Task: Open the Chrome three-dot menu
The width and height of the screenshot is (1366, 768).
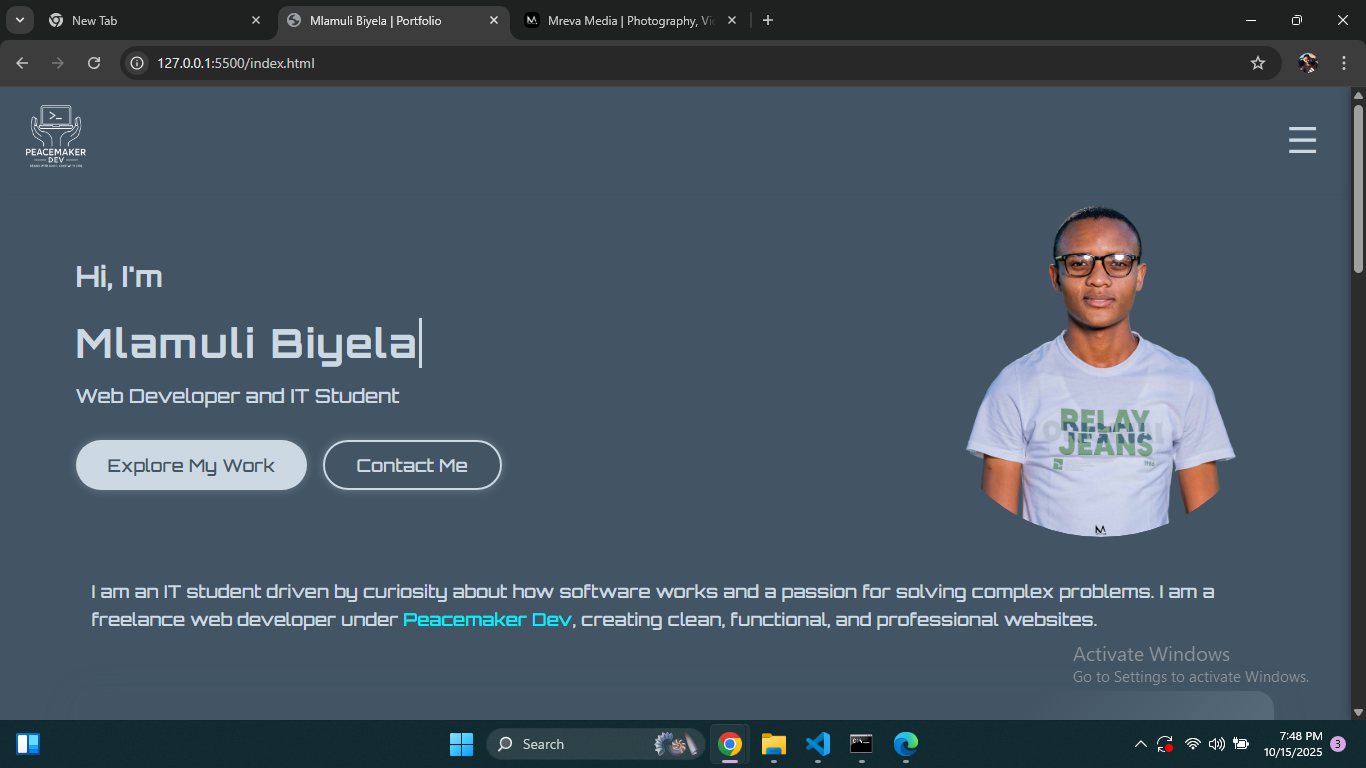Action: [1343, 63]
